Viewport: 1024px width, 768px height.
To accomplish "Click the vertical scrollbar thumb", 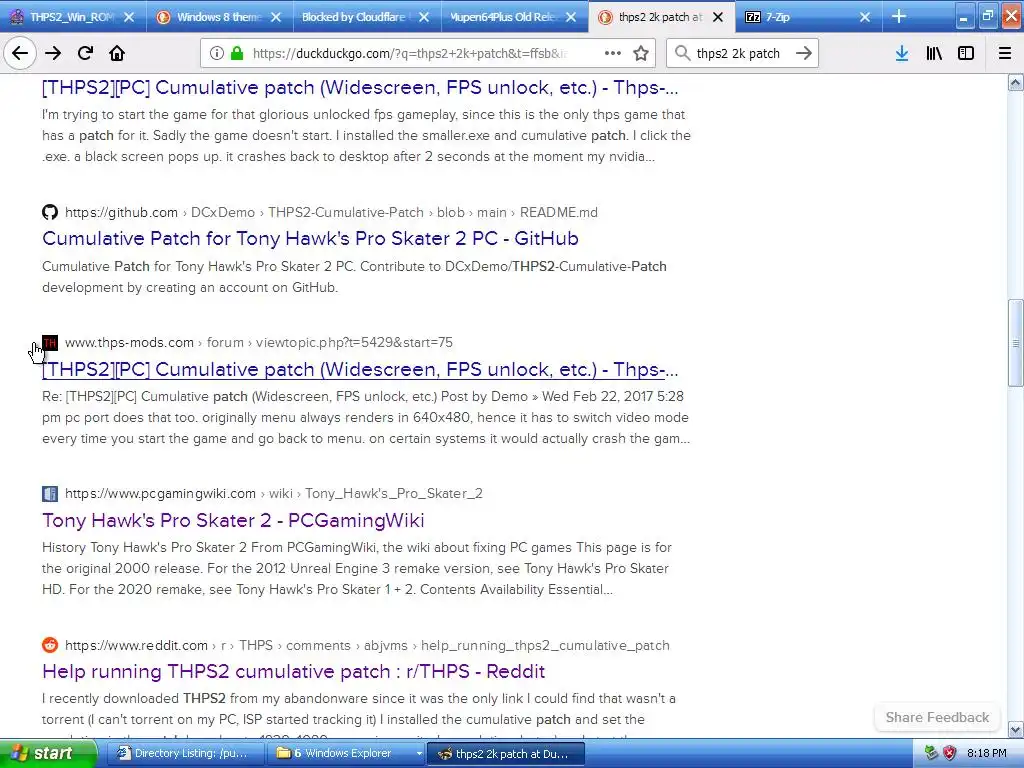I will [x=1016, y=343].
